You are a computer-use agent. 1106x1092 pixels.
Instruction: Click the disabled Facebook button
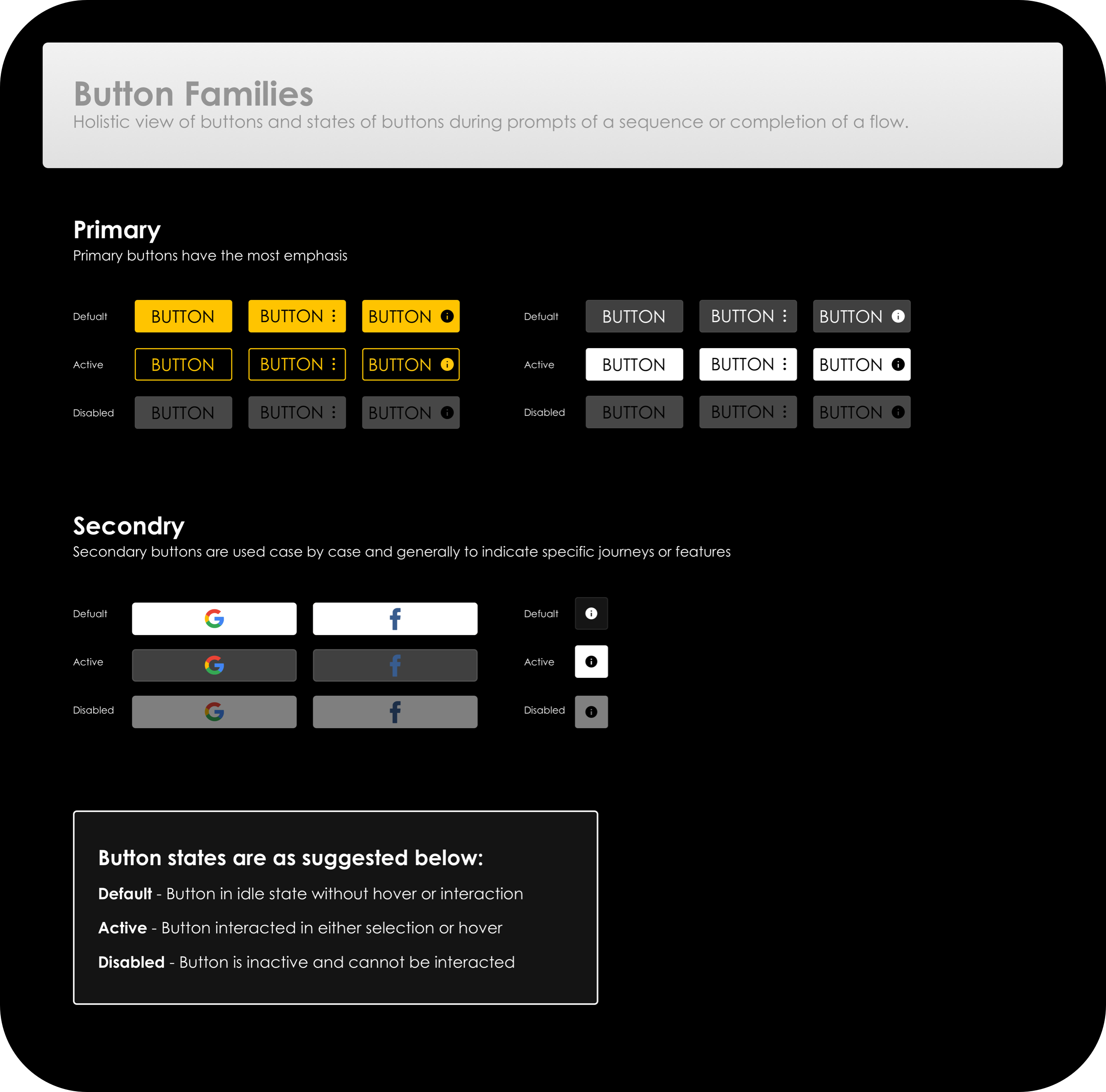click(394, 712)
